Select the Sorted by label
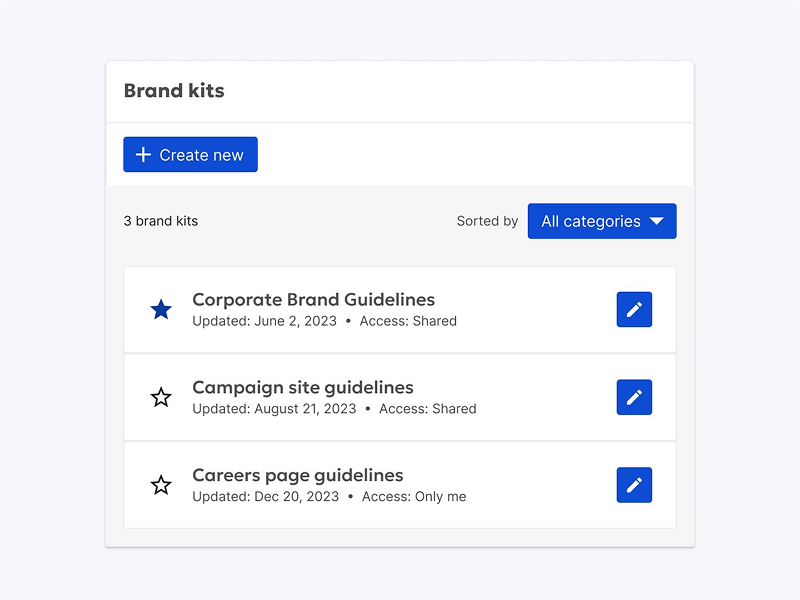The width and height of the screenshot is (800, 600). 487,221
